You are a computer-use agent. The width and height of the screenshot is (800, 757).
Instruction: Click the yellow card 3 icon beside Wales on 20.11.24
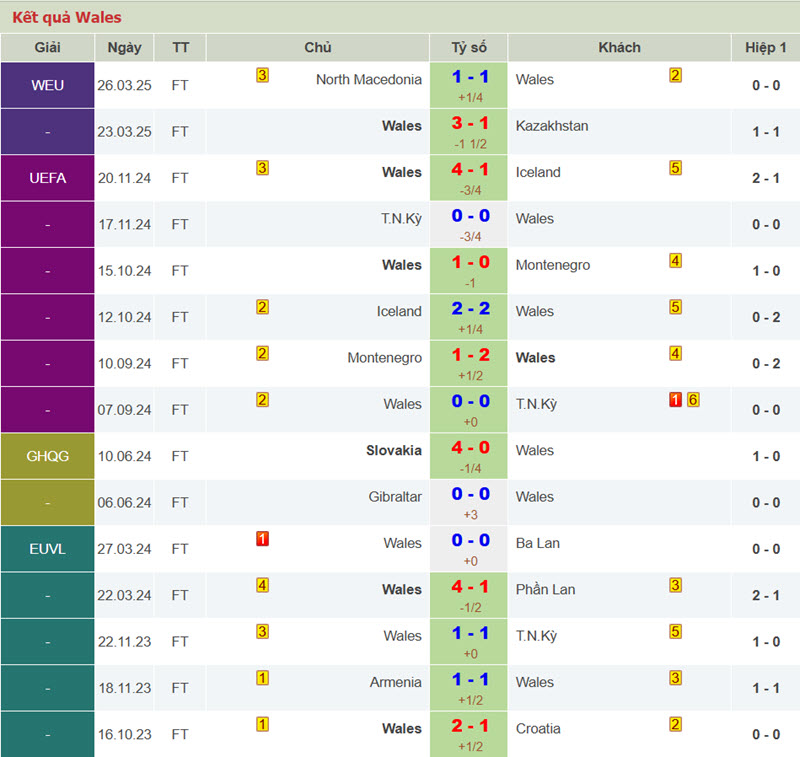(x=262, y=168)
